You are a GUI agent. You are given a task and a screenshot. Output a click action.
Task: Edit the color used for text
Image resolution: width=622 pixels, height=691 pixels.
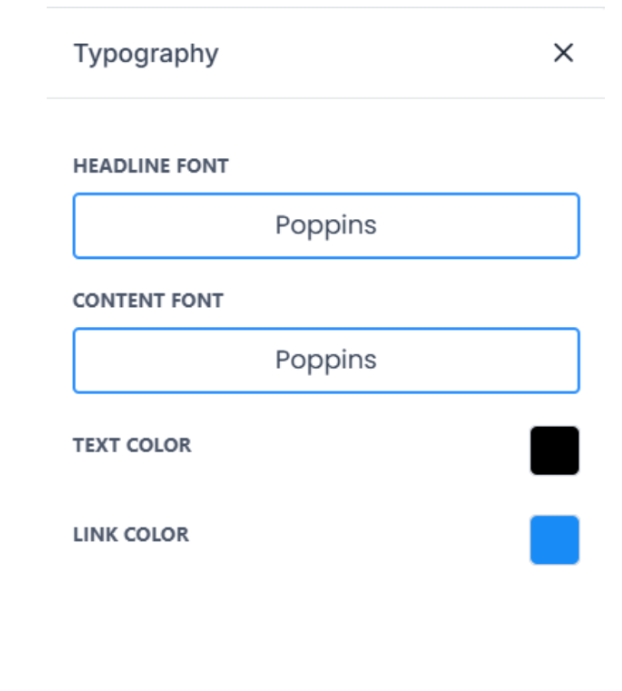coord(554,450)
